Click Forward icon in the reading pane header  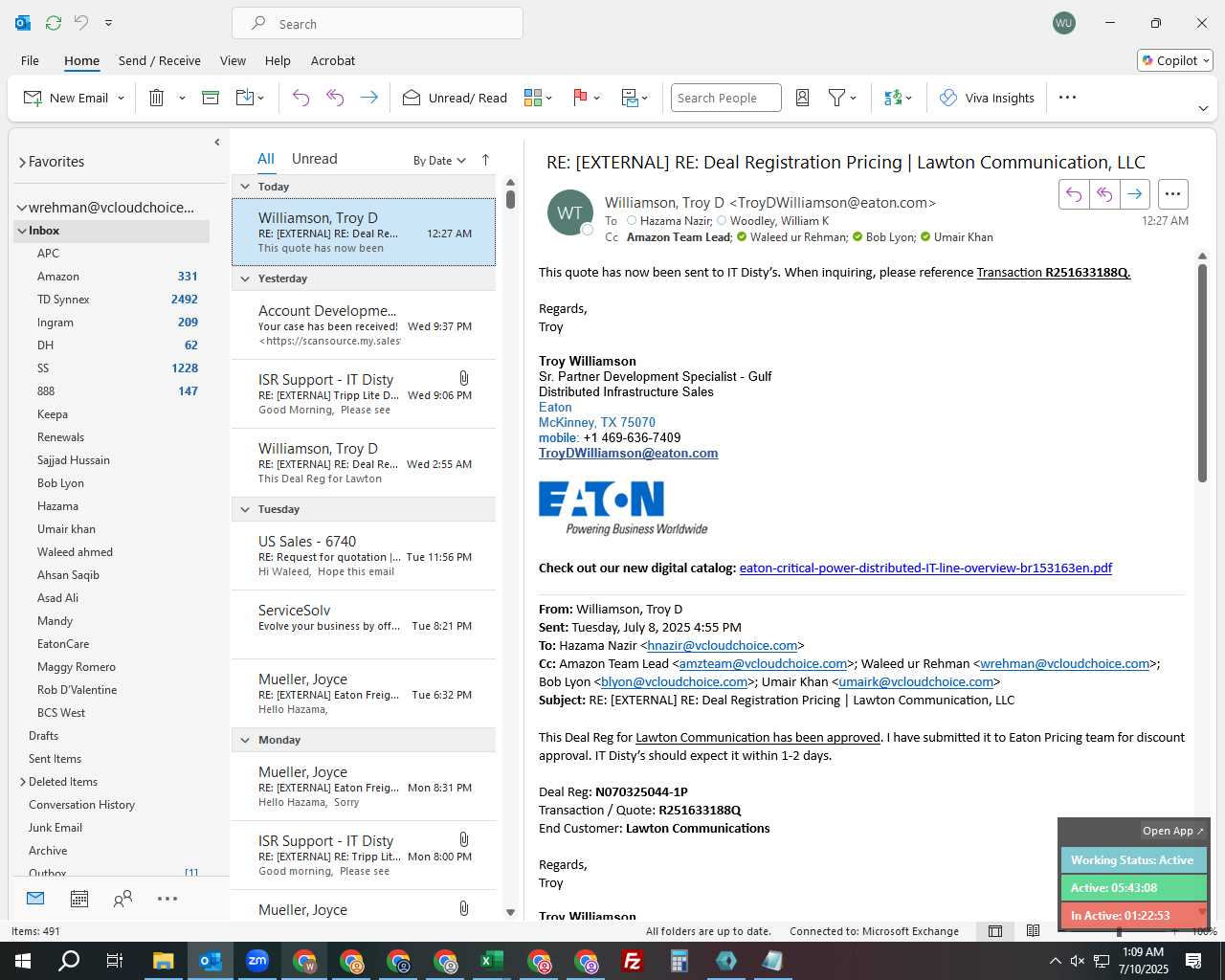click(x=1135, y=194)
